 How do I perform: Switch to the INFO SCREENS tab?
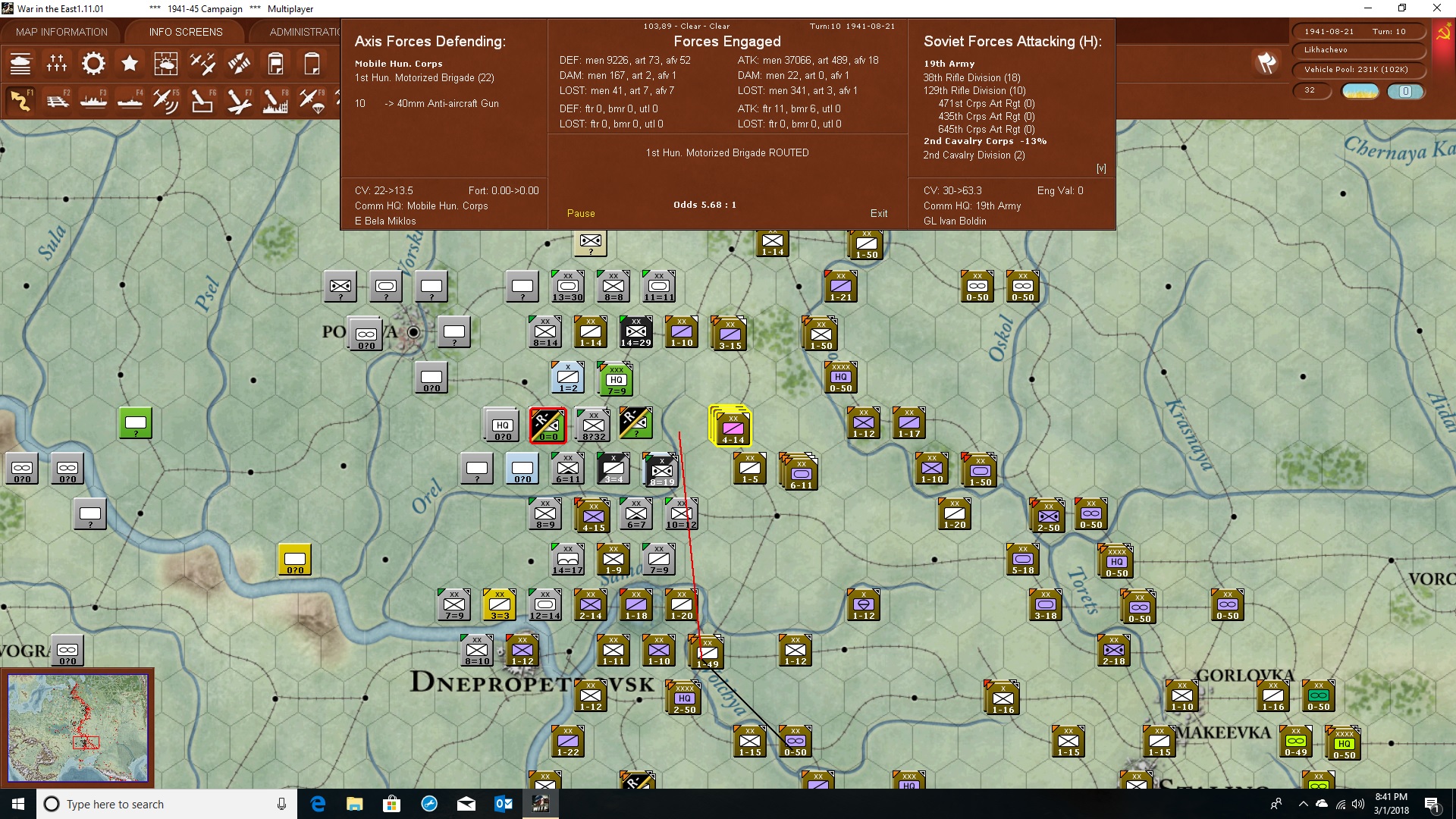coord(186,32)
